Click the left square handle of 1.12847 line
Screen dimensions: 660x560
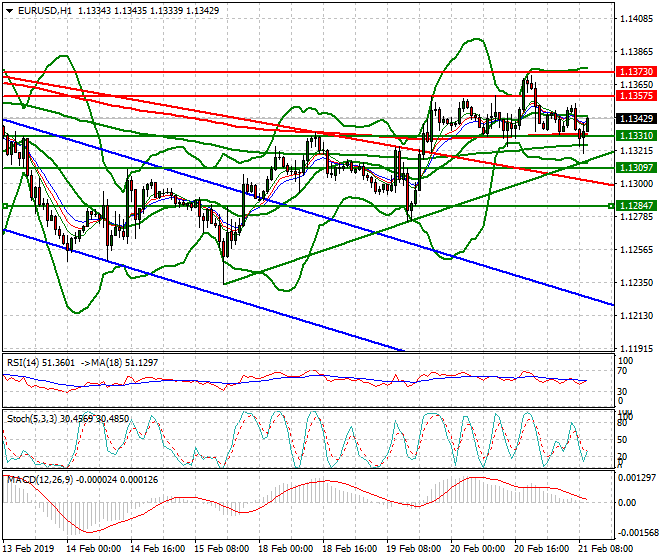tap(5, 206)
